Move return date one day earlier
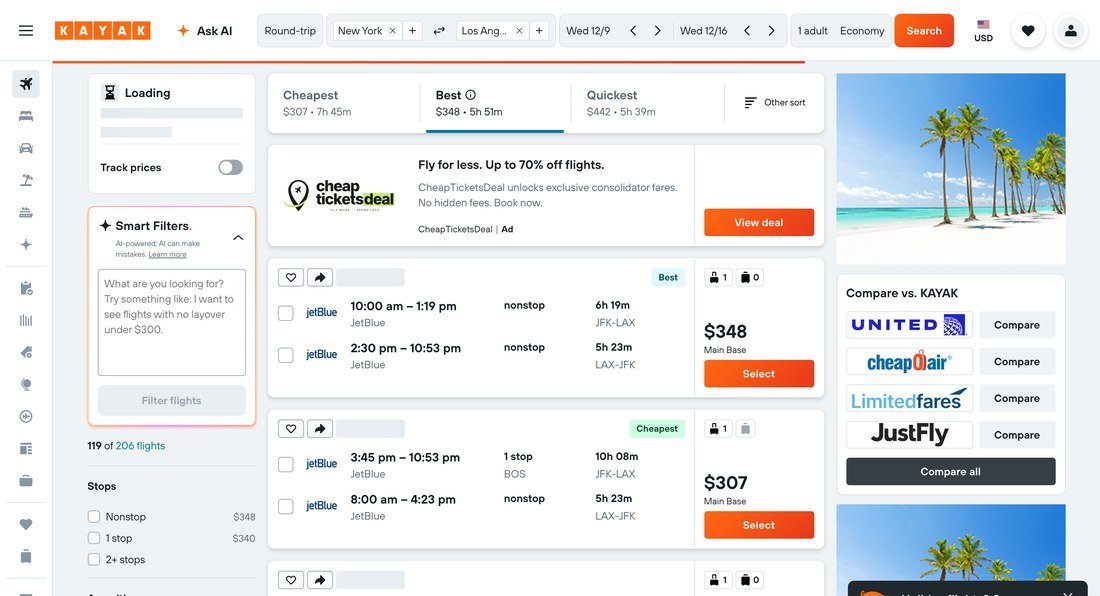 point(747,31)
